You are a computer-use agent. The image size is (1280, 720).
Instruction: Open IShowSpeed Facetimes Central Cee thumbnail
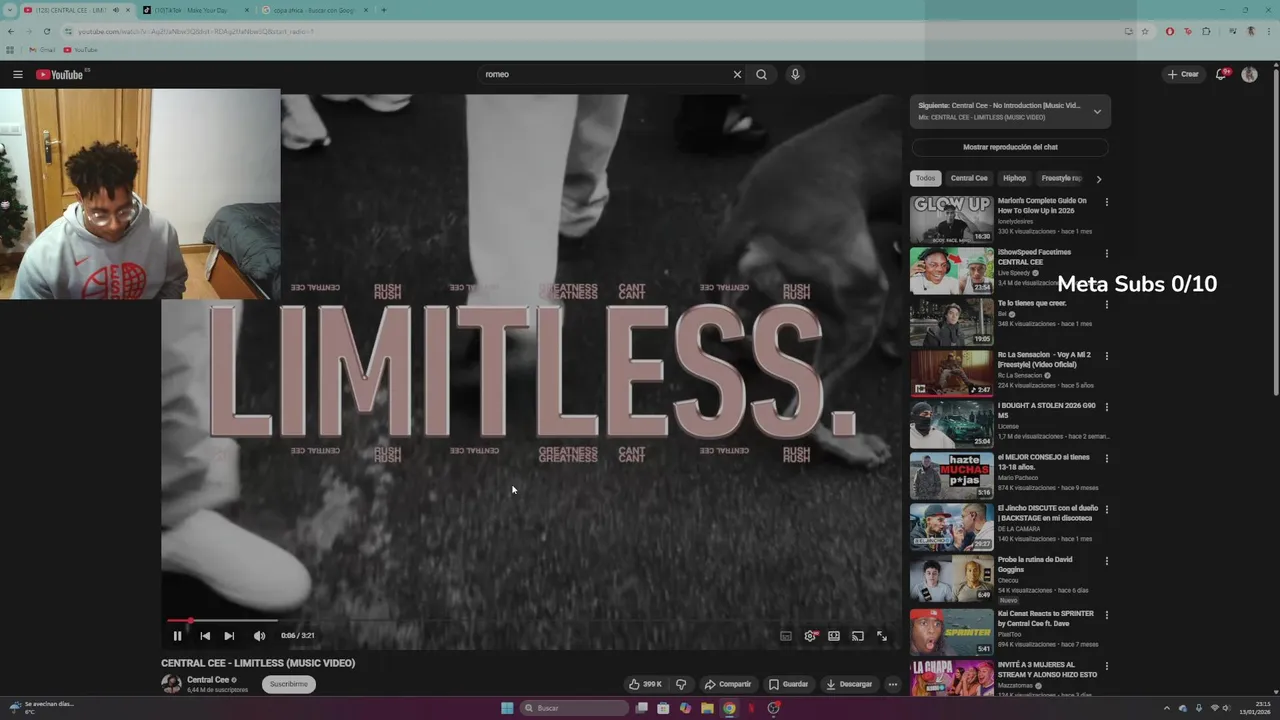pyautogui.click(x=952, y=270)
